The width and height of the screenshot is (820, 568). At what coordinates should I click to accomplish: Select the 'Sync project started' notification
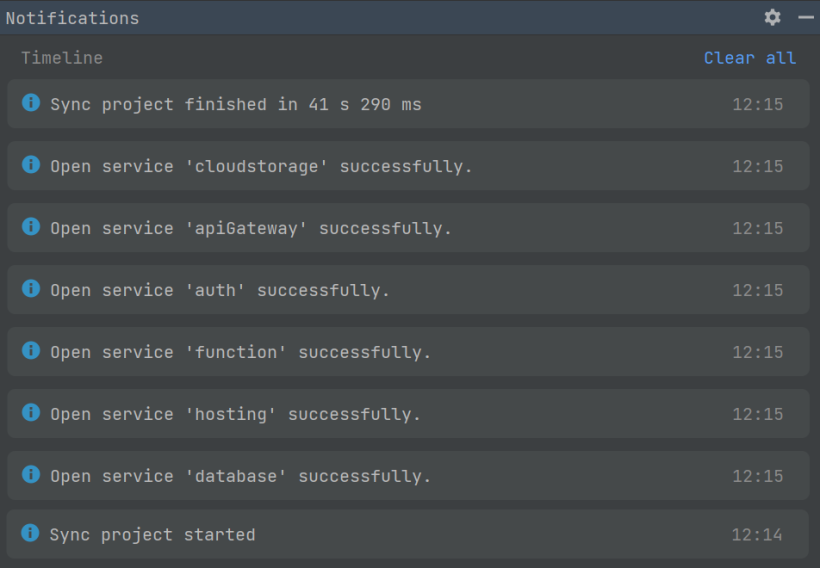click(408, 534)
